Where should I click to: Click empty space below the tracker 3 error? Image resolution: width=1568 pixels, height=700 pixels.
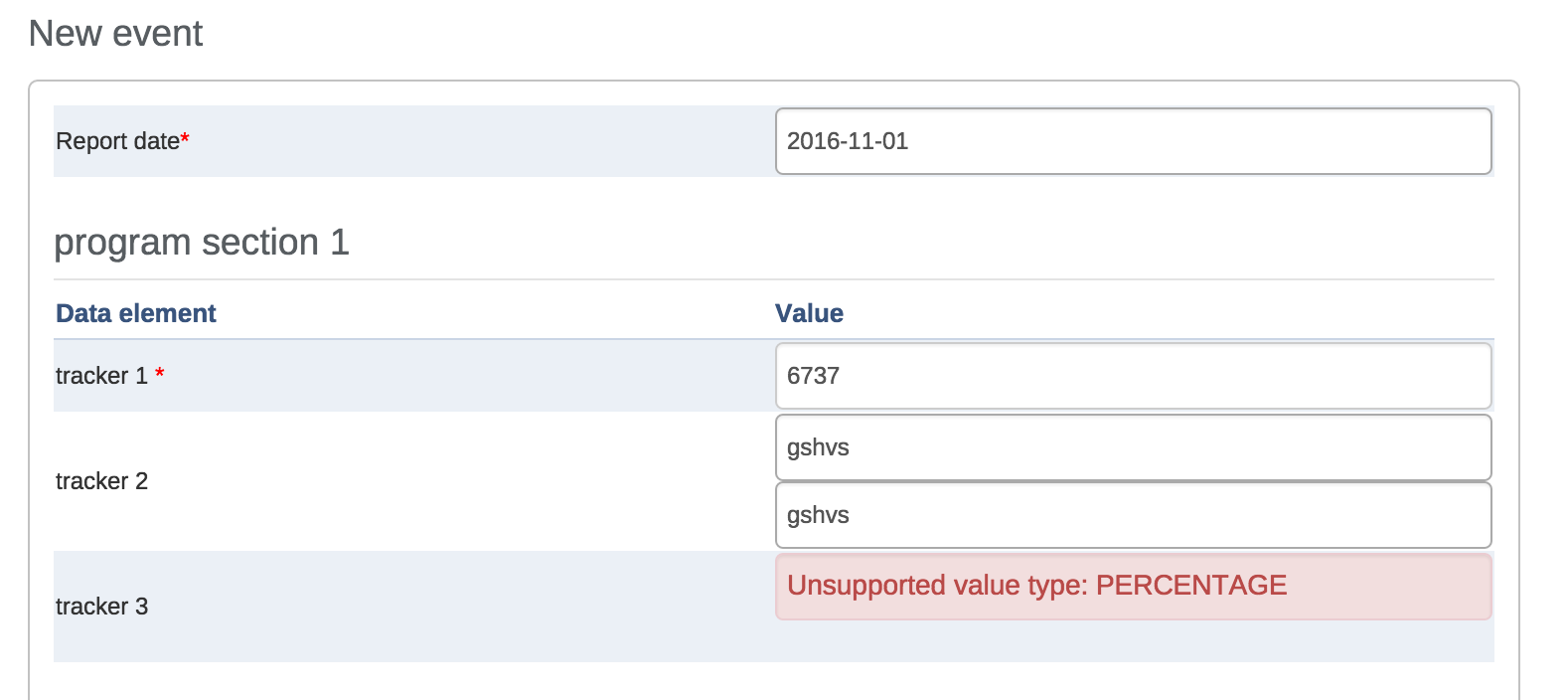1133,642
